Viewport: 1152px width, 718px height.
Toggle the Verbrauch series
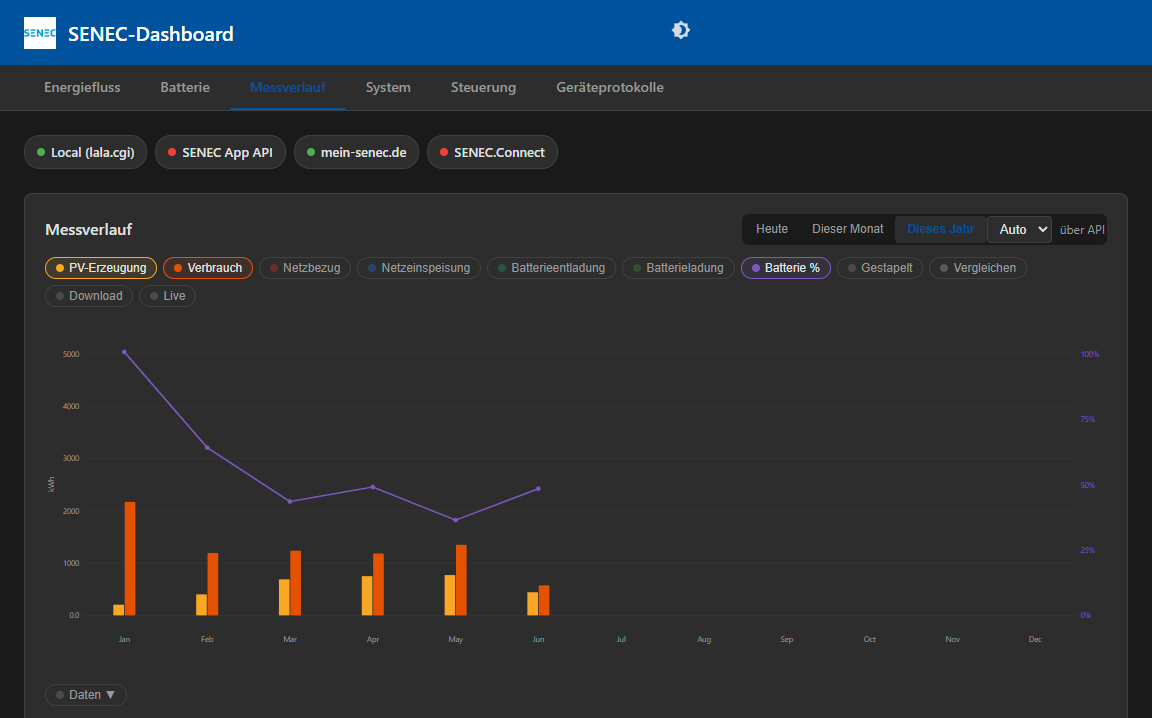(208, 268)
